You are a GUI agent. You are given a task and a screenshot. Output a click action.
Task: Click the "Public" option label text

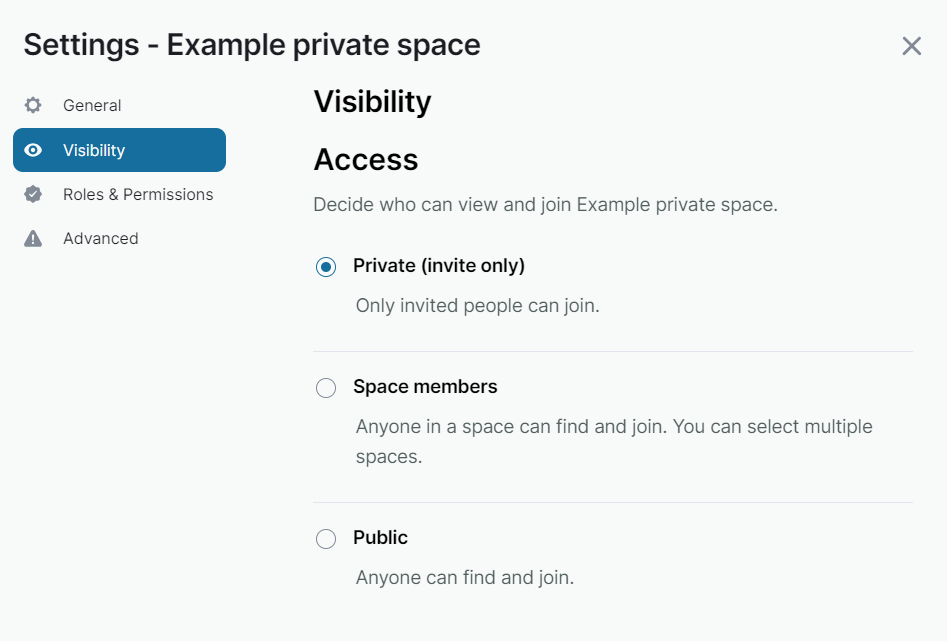click(x=381, y=537)
